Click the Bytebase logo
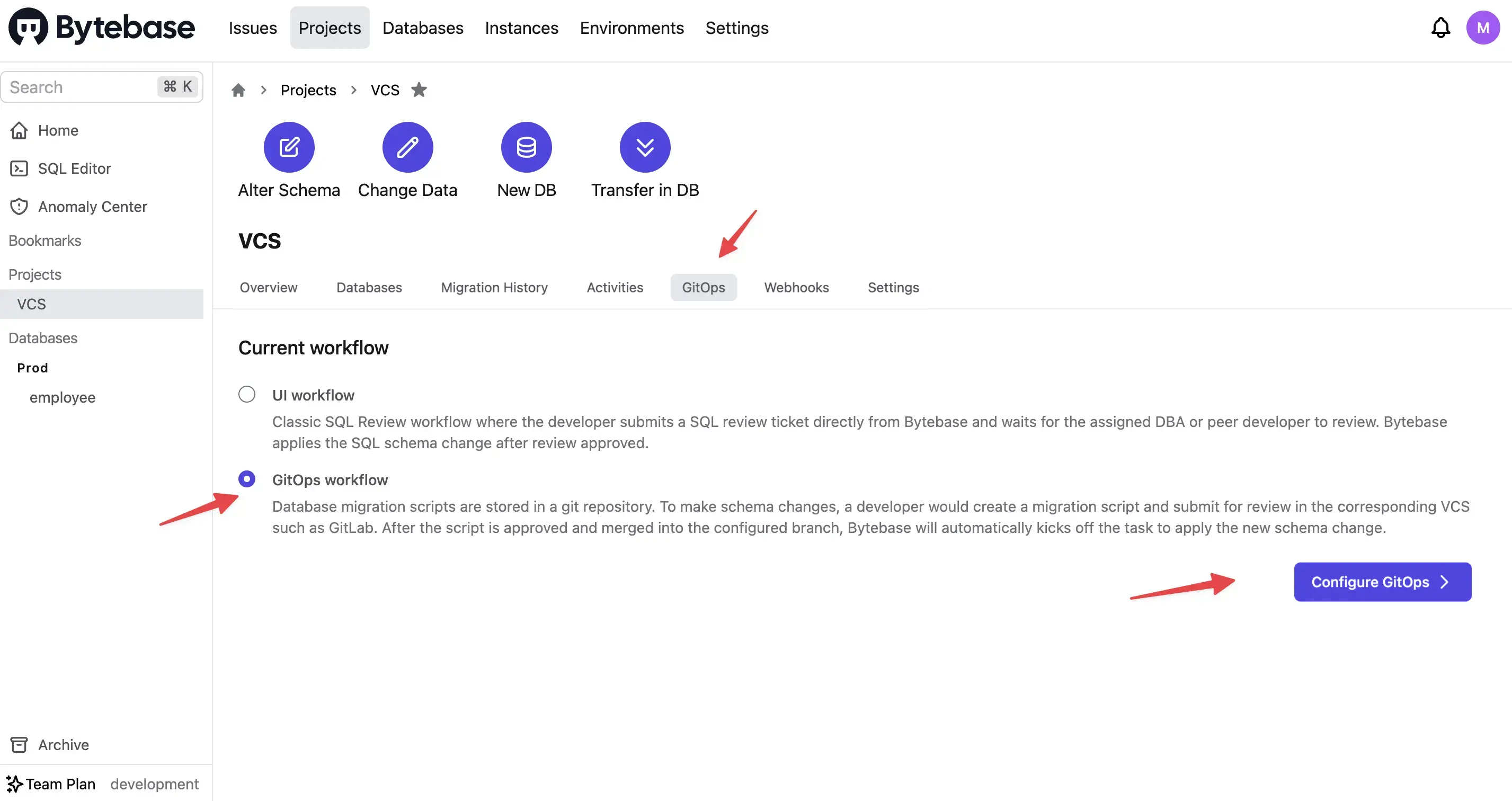The width and height of the screenshot is (1512, 801). coord(102,27)
